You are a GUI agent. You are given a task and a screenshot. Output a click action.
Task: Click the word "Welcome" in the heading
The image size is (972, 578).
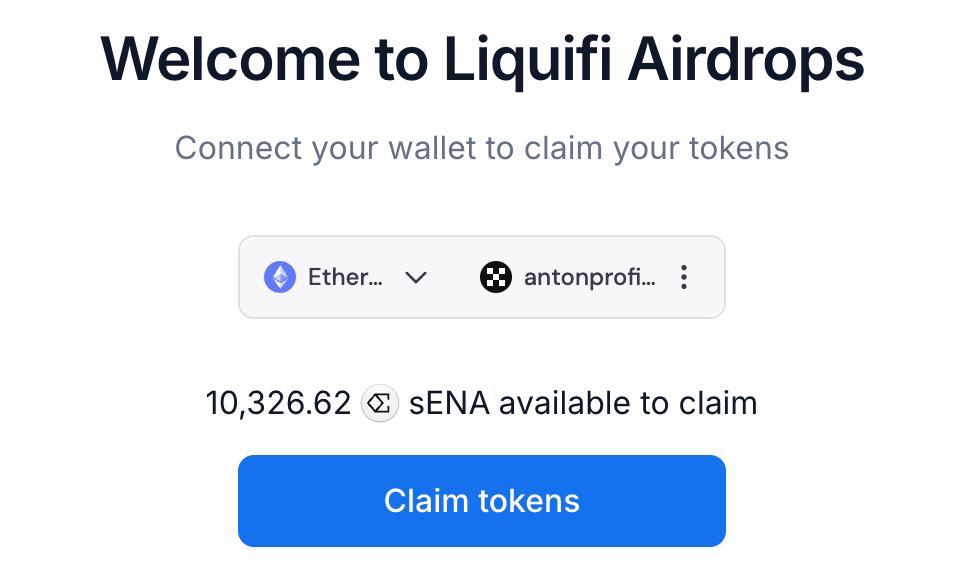tap(231, 59)
